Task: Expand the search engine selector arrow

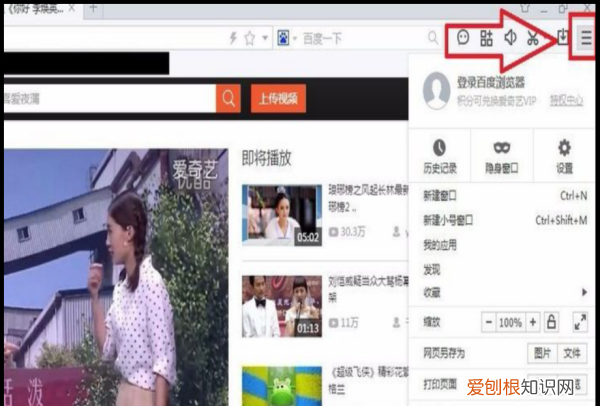Action: 295,39
